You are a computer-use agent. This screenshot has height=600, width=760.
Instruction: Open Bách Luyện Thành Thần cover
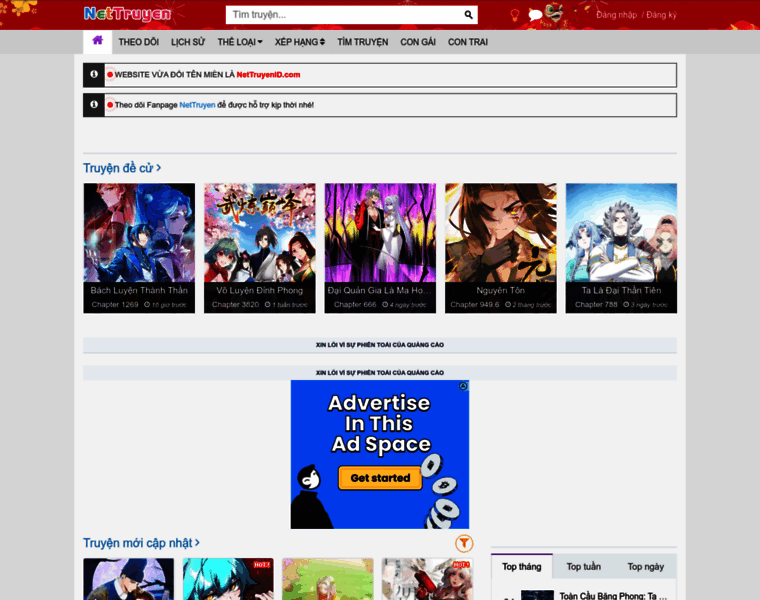point(139,233)
